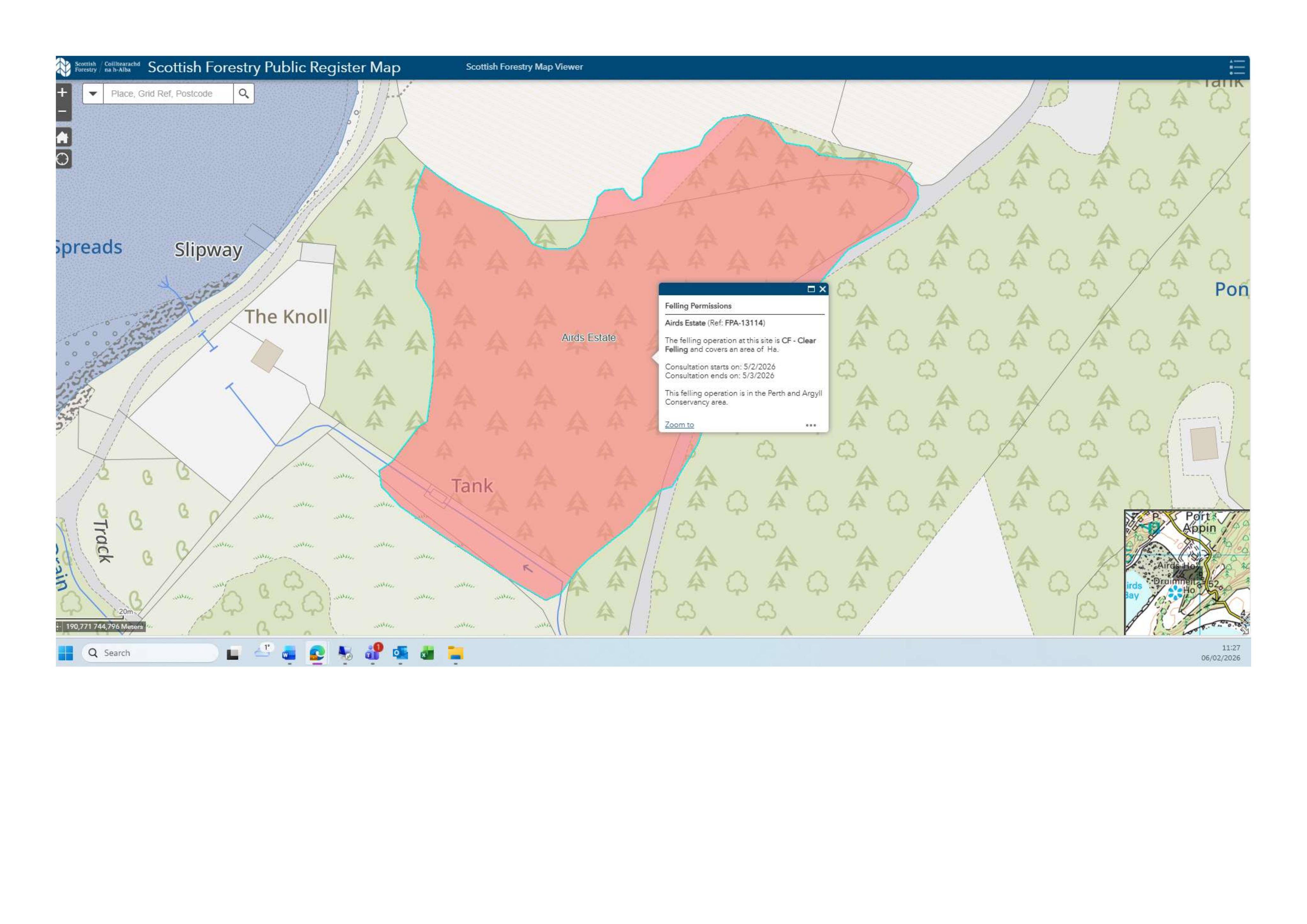This screenshot has height=924, width=1307.
Task: Open the clock and date showing 11:27
Action: click(1221, 653)
